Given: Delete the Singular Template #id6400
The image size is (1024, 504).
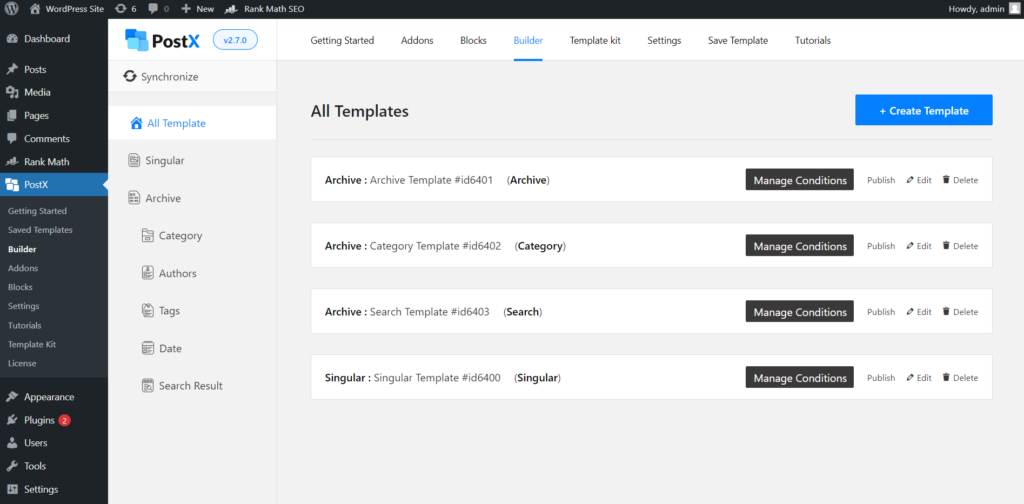Looking at the screenshot, I should (960, 378).
